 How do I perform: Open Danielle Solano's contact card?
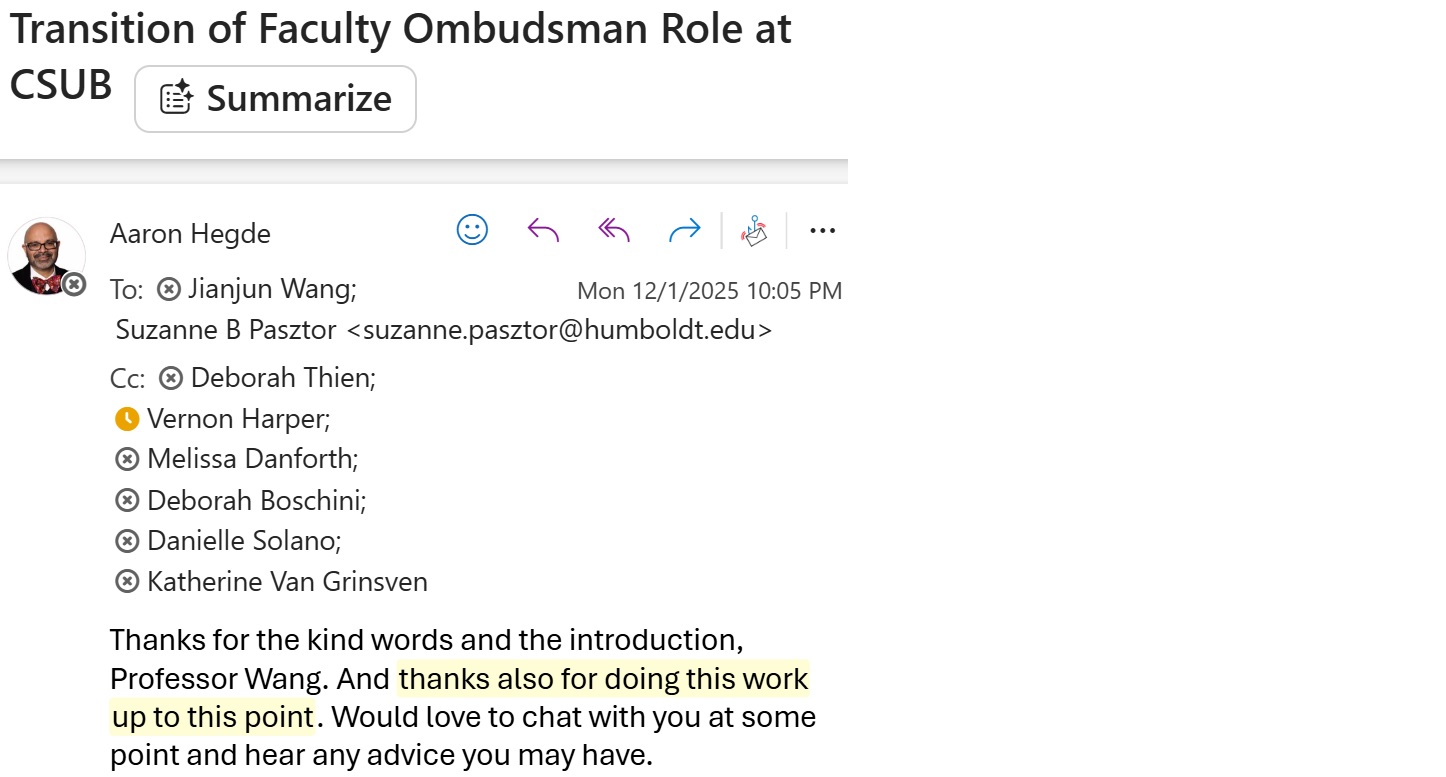point(243,541)
